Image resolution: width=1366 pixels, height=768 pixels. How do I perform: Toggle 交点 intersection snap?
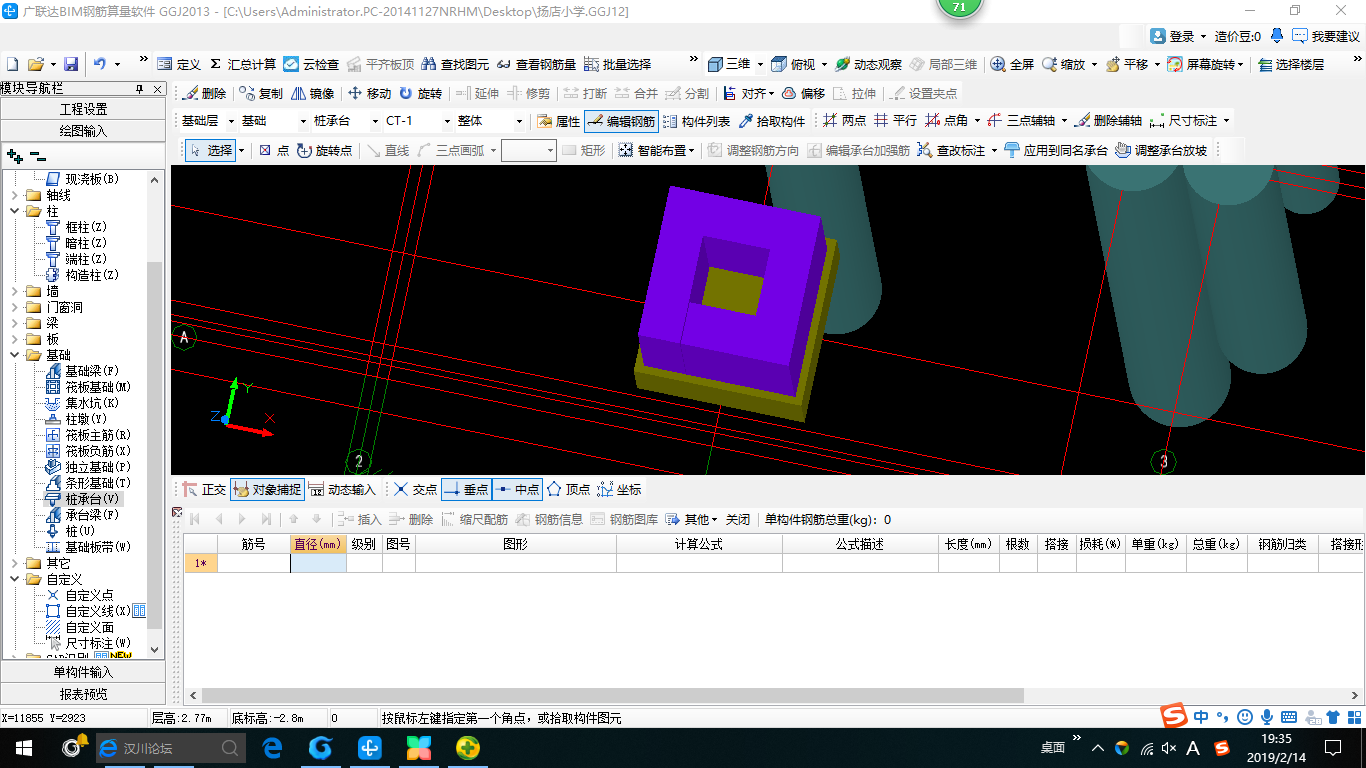pyautogui.click(x=415, y=489)
